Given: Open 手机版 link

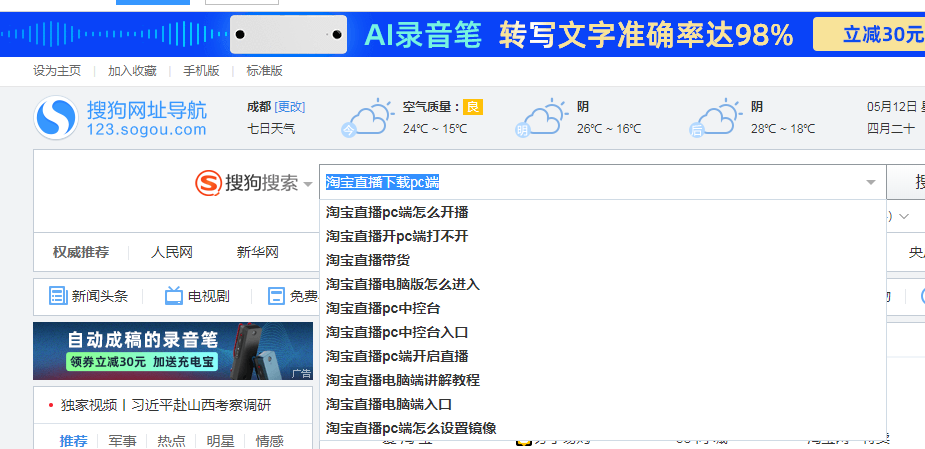Looking at the screenshot, I should coord(201,71).
